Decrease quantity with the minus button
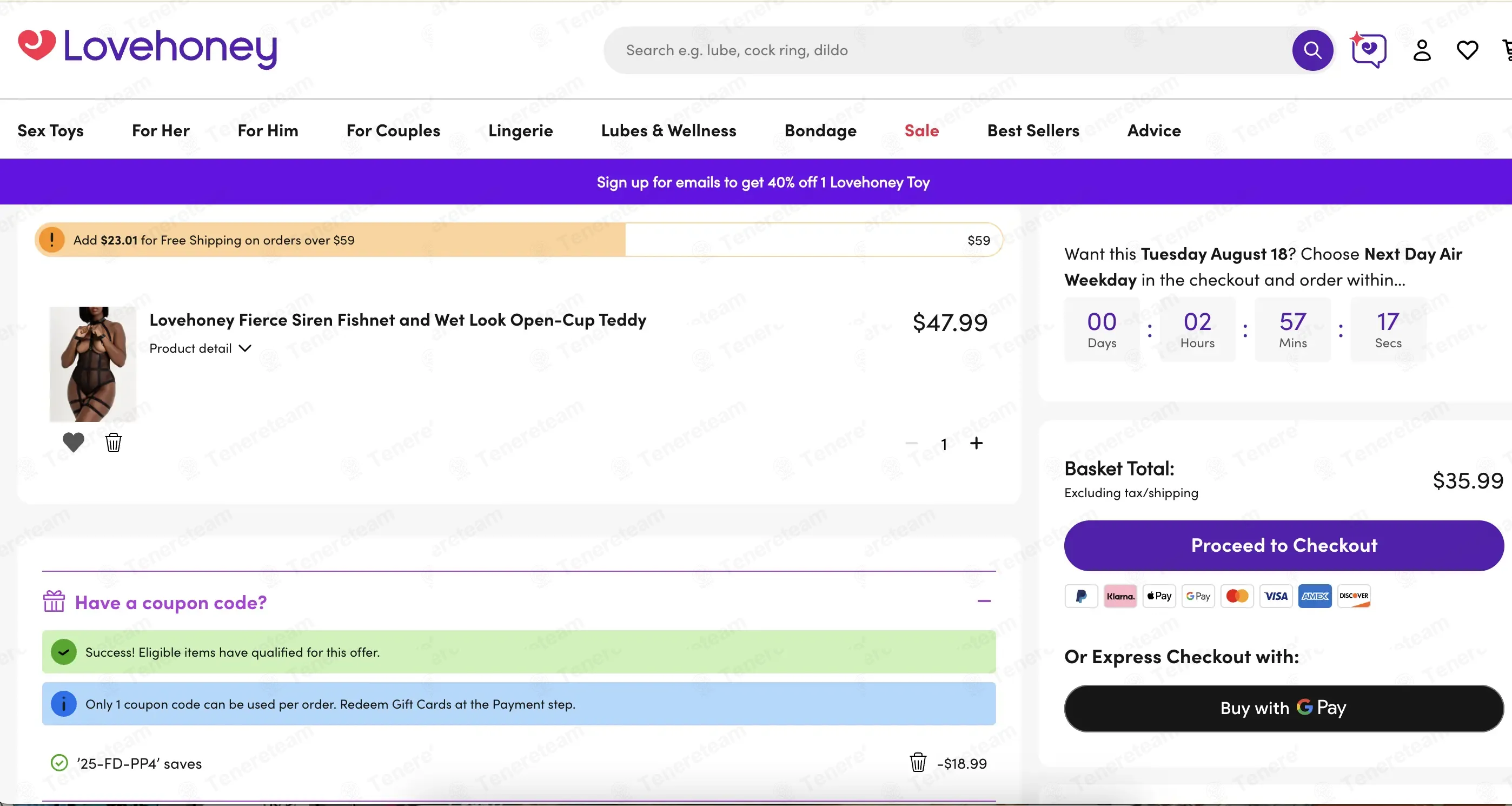This screenshot has width=1512, height=806. (911, 443)
